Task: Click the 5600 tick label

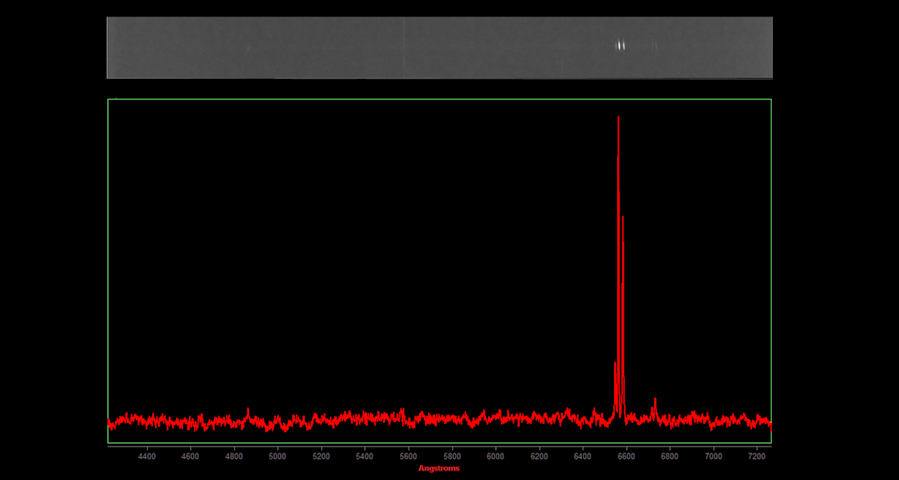Action: click(x=408, y=456)
